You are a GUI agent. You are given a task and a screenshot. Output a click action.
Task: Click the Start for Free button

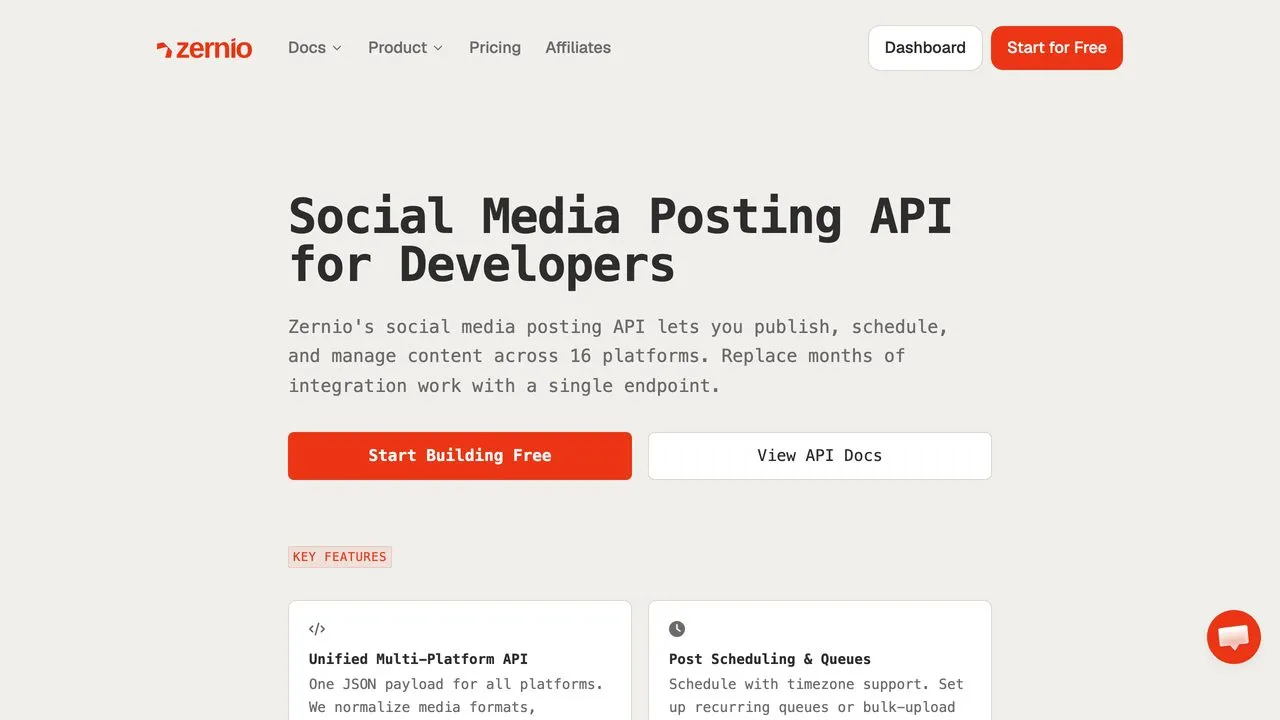click(x=1057, y=48)
